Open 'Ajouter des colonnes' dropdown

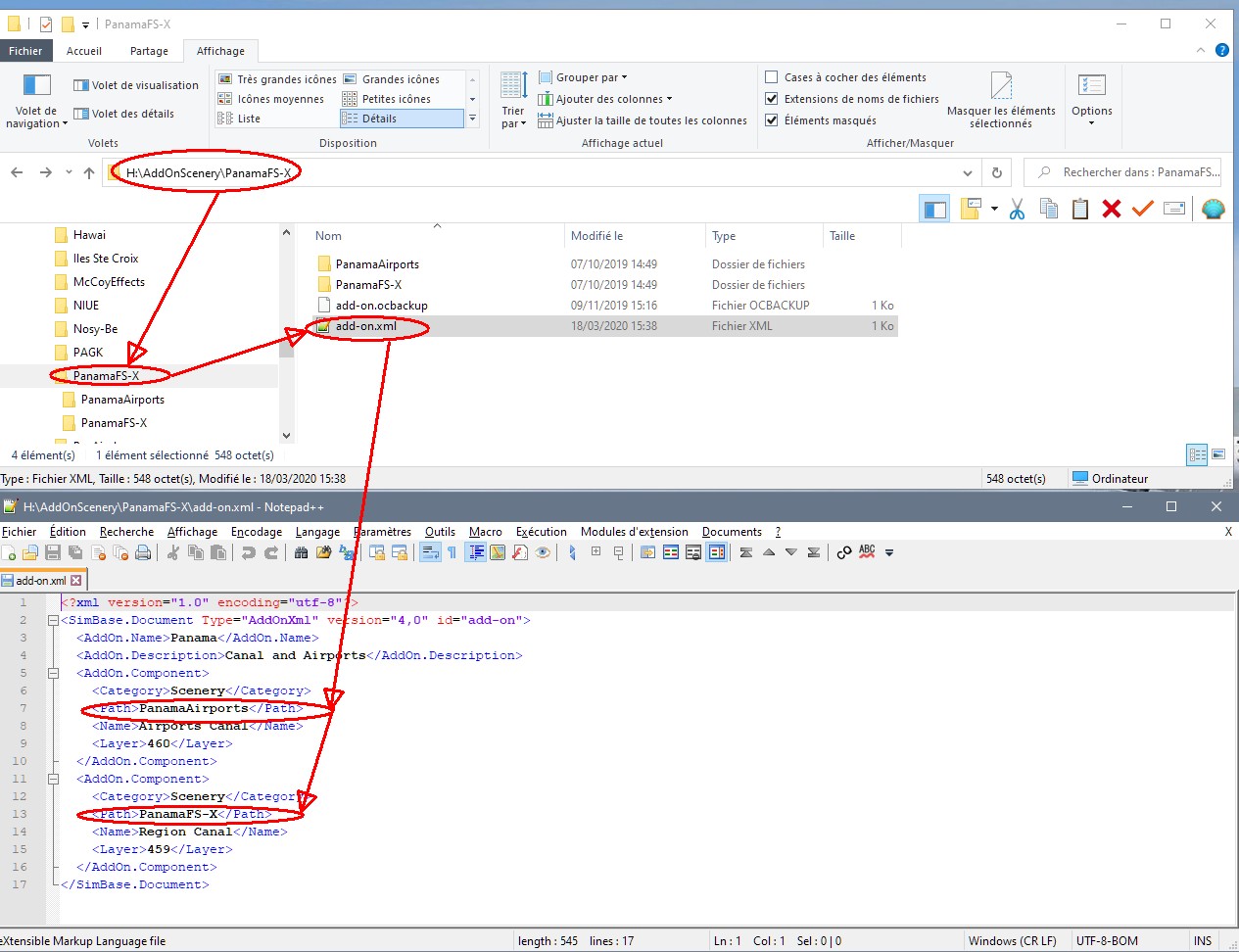pyautogui.click(x=604, y=99)
